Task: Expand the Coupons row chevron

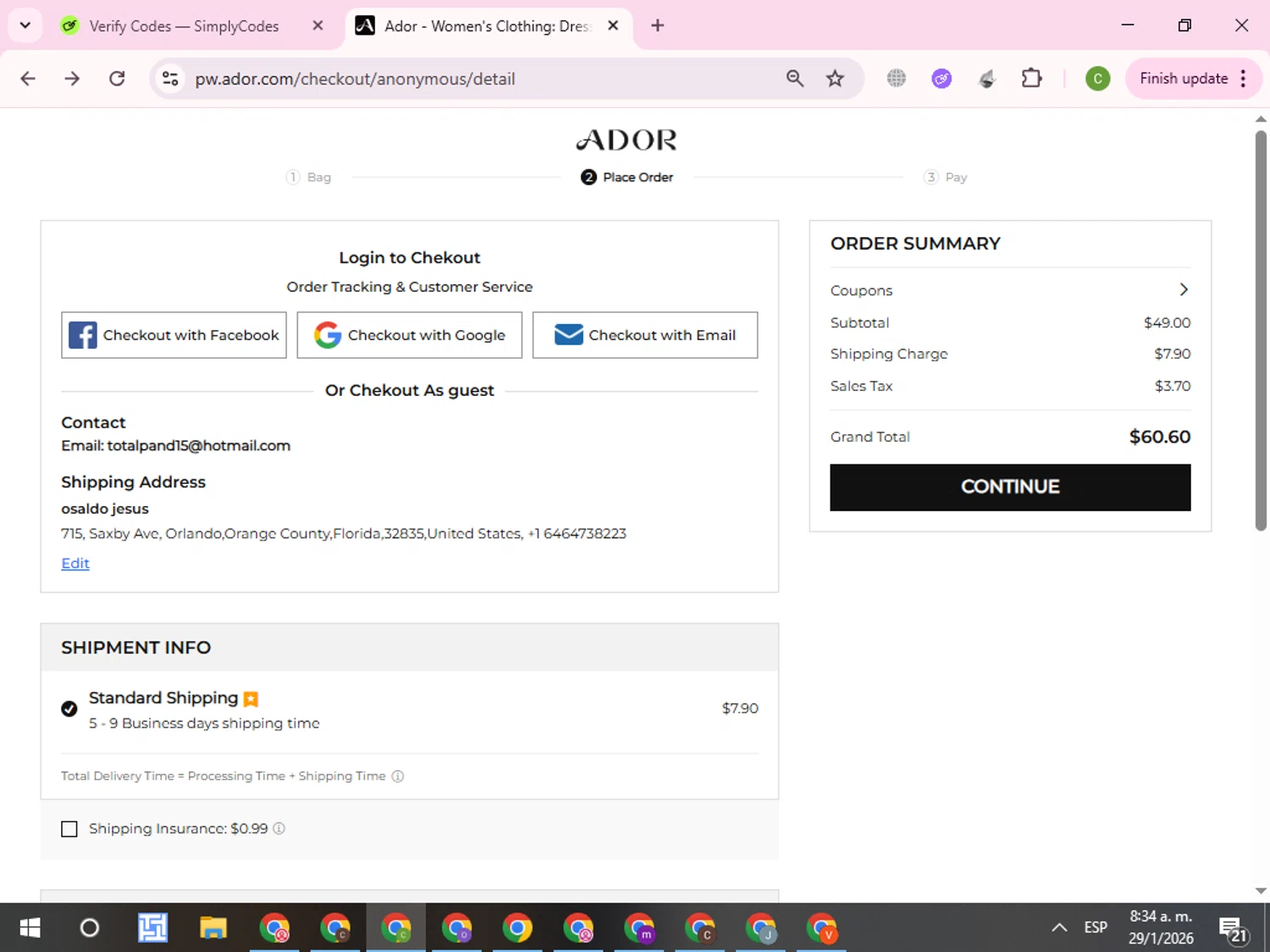Action: click(1184, 289)
